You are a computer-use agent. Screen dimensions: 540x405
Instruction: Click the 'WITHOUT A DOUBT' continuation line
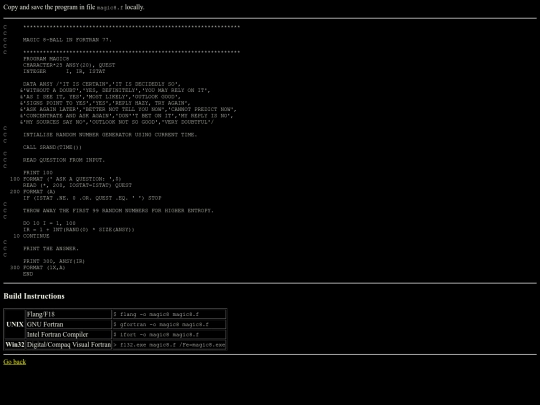click(115, 90)
